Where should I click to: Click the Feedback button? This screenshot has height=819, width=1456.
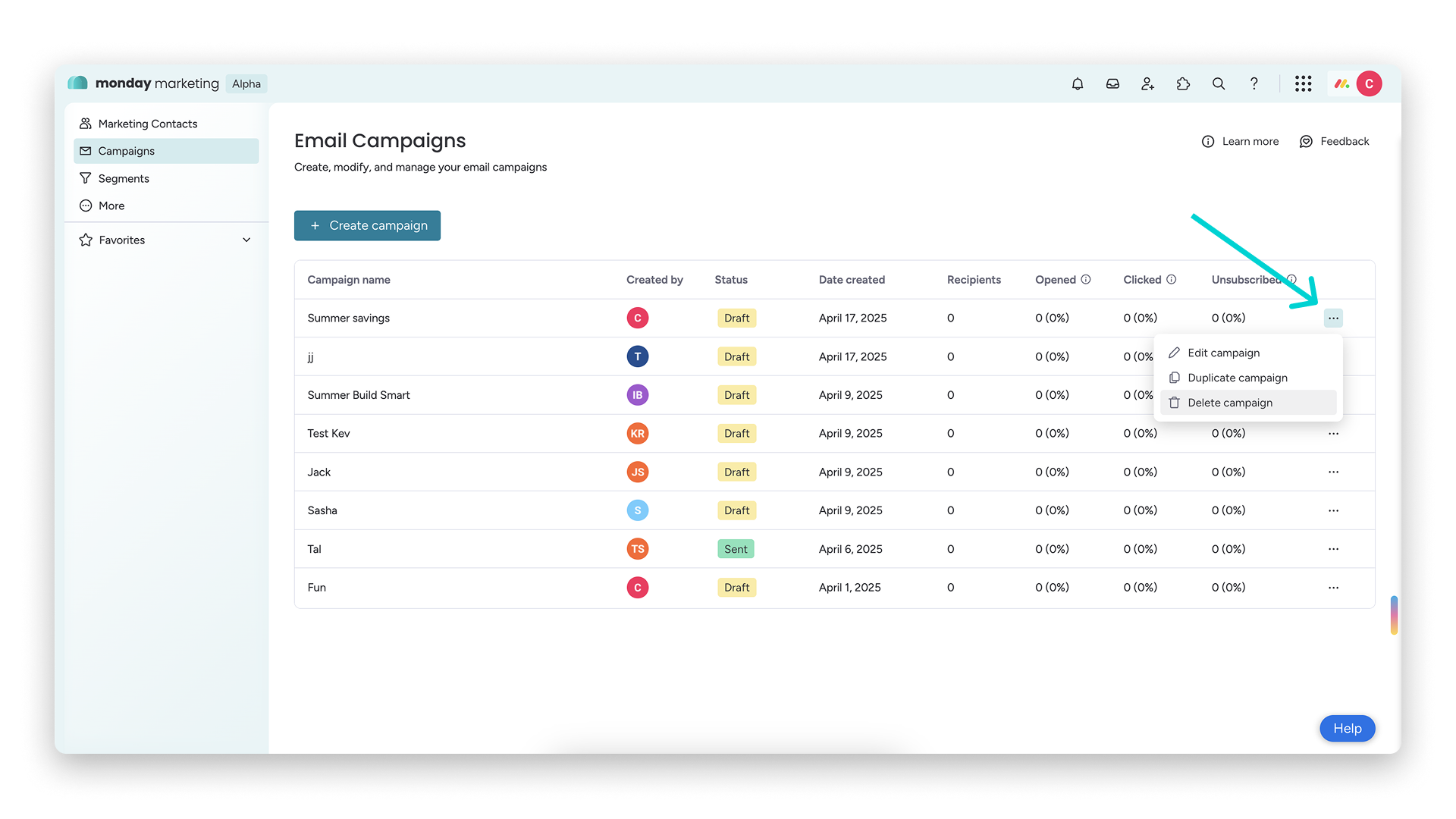1335,141
